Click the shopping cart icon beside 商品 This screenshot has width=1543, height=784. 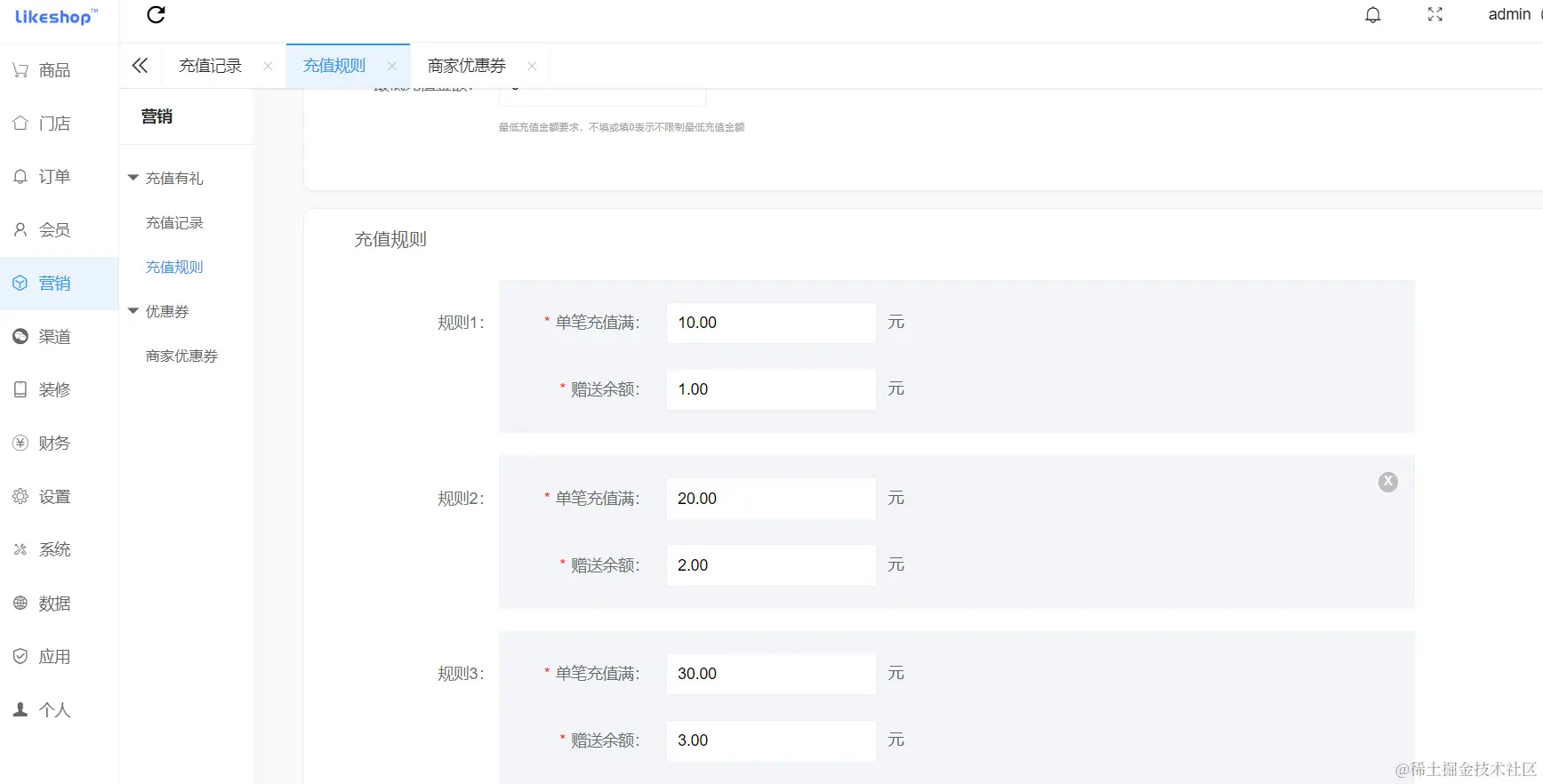coord(20,70)
